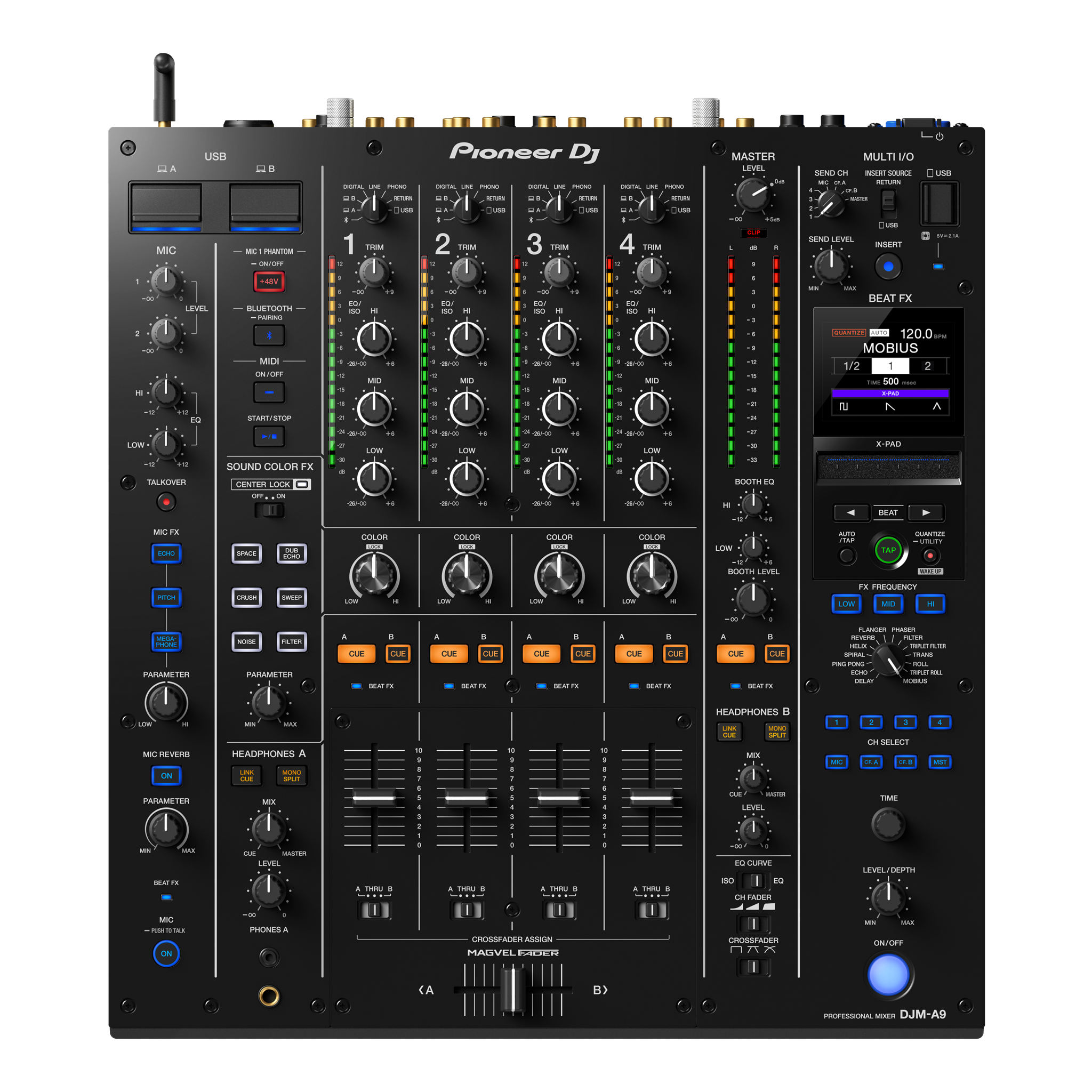
Task: Select the SWEEP effect button
Action: tap(291, 598)
